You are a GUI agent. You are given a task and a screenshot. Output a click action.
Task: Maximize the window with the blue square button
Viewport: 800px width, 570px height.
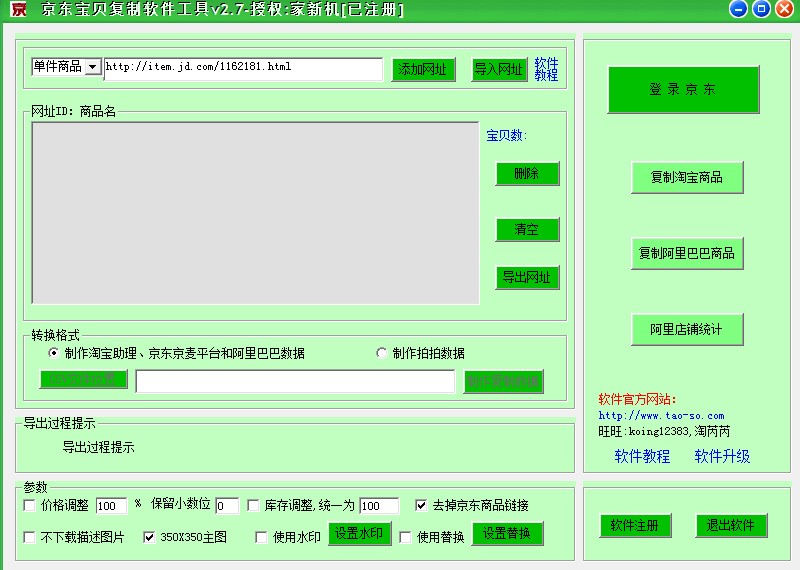761,9
